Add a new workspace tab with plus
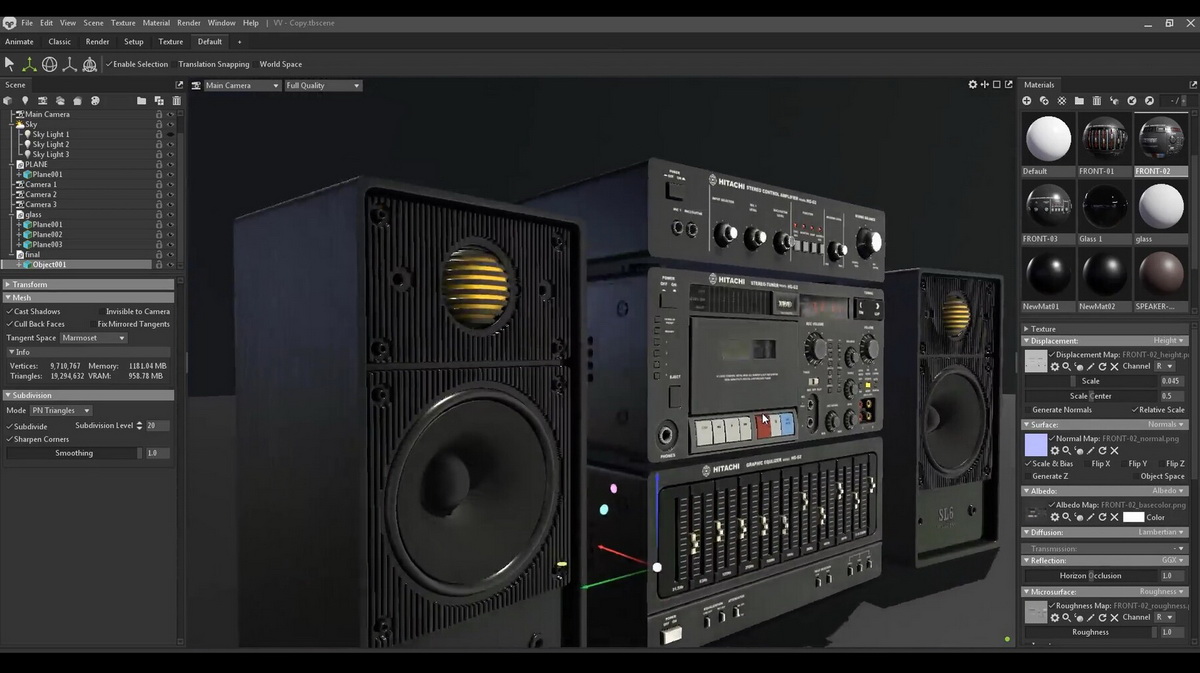The width and height of the screenshot is (1200, 673). [239, 42]
